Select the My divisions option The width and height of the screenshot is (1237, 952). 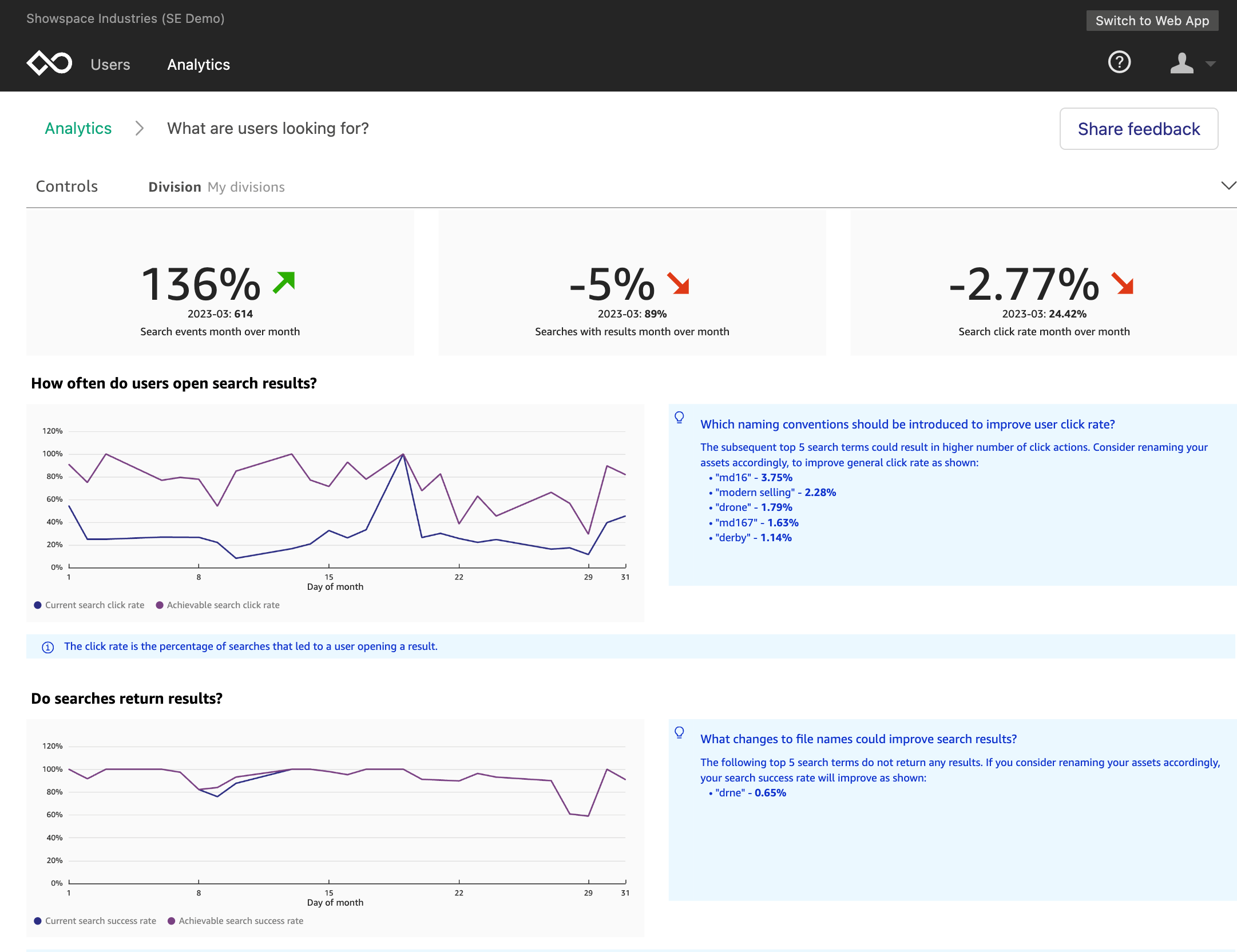[x=245, y=187]
